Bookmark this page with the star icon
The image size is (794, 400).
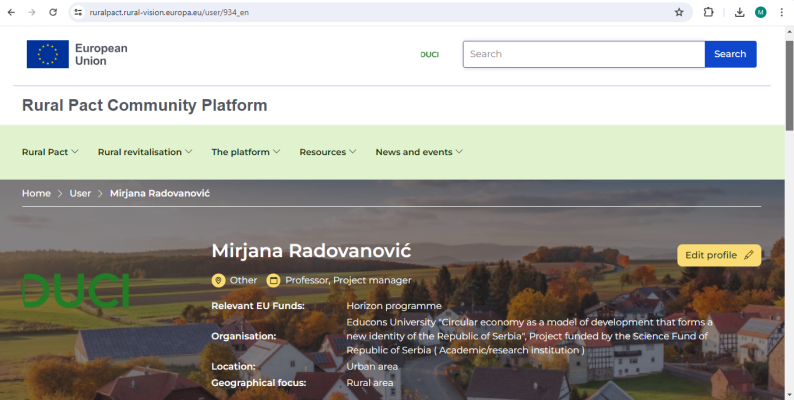pyautogui.click(x=679, y=12)
